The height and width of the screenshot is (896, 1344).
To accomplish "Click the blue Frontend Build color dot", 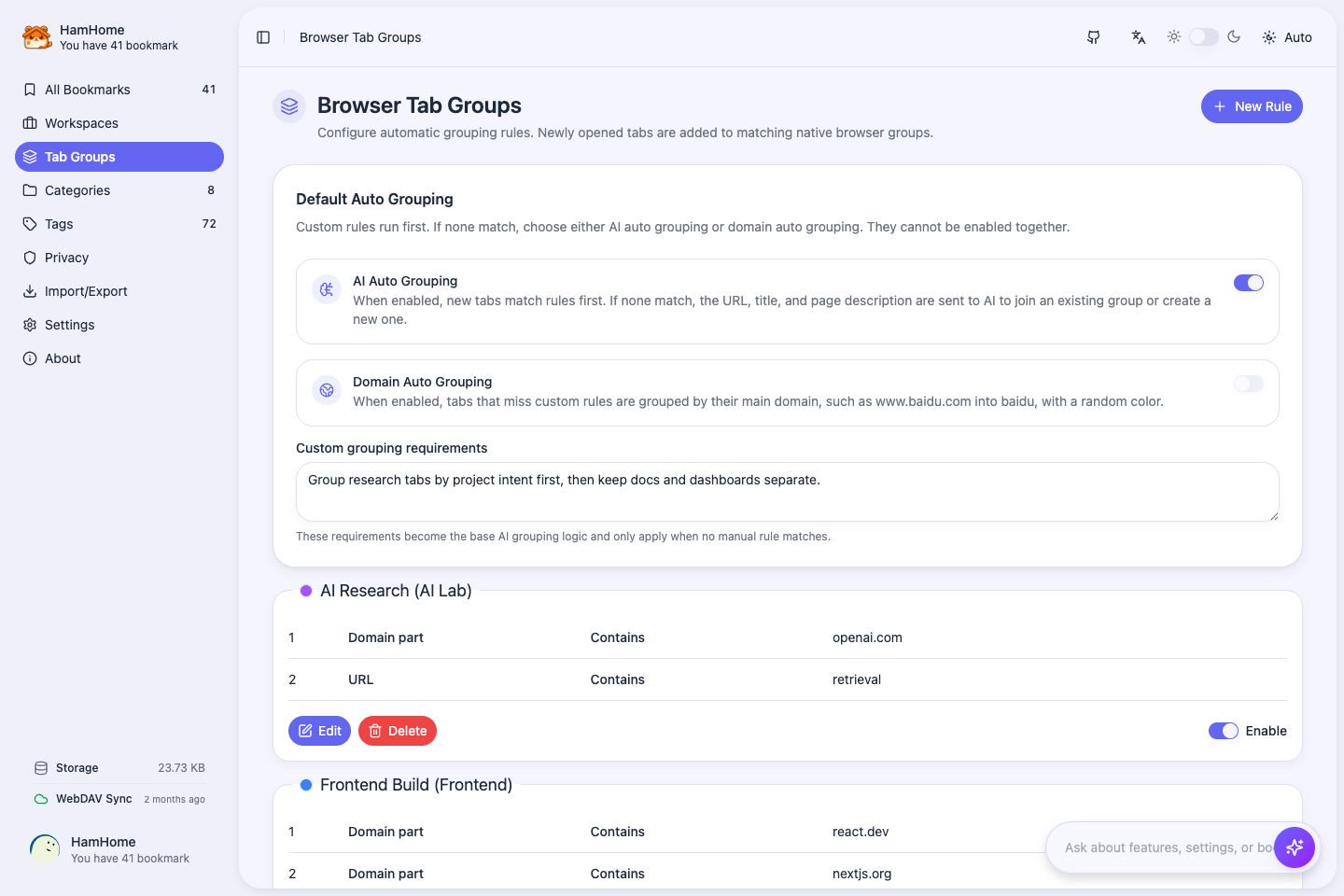I will point(306,785).
